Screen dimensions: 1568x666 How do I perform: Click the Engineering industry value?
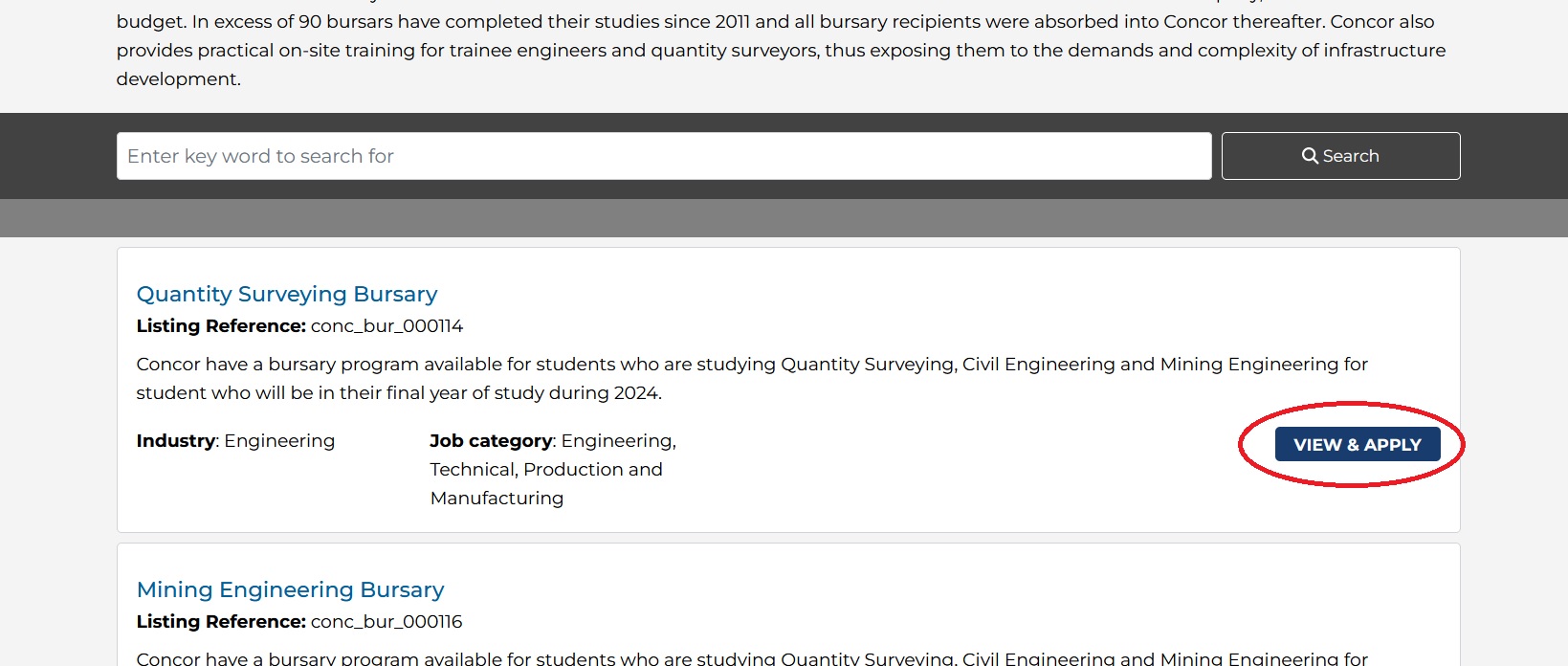coord(279,441)
